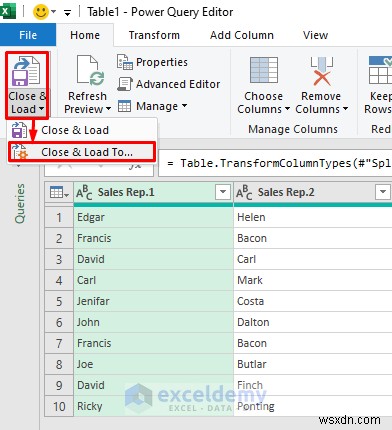Switch to the View tab
Viewport: 392px width, 430px height.
click(x=315, y=35)
